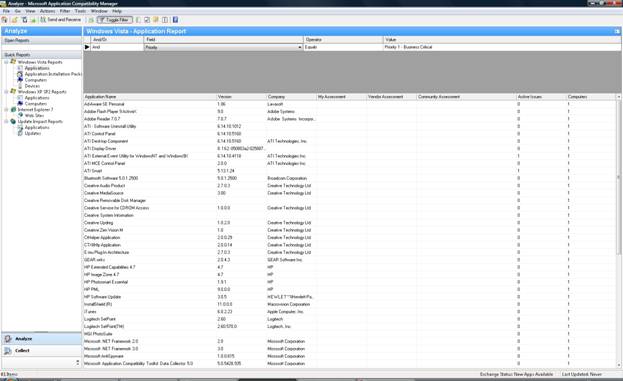Sort by the Active Issues column header
Screen dimensions: 623x381
pyautogui.click(x=541, y=97)
